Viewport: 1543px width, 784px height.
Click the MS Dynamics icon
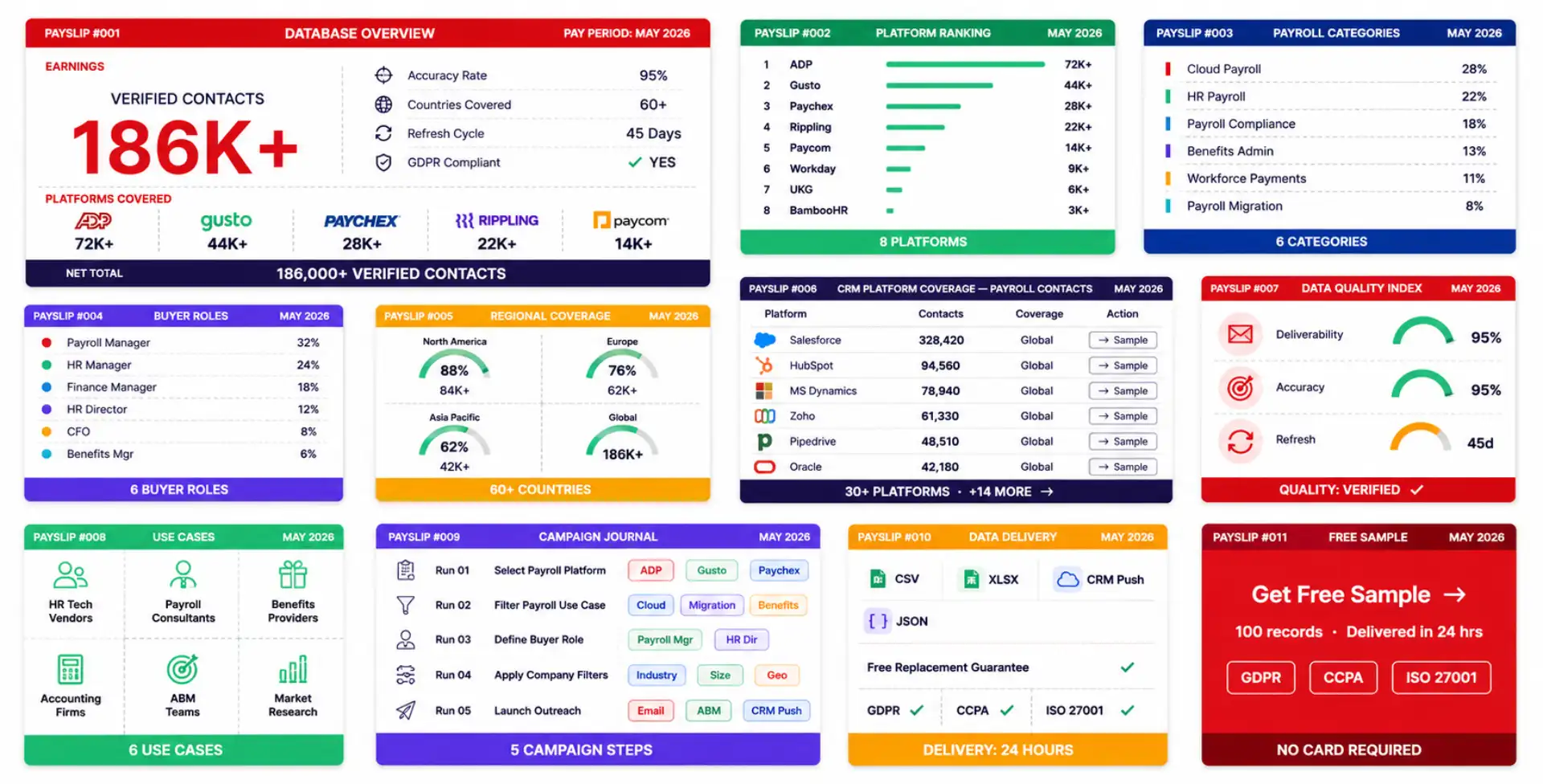tap(764, 391)
